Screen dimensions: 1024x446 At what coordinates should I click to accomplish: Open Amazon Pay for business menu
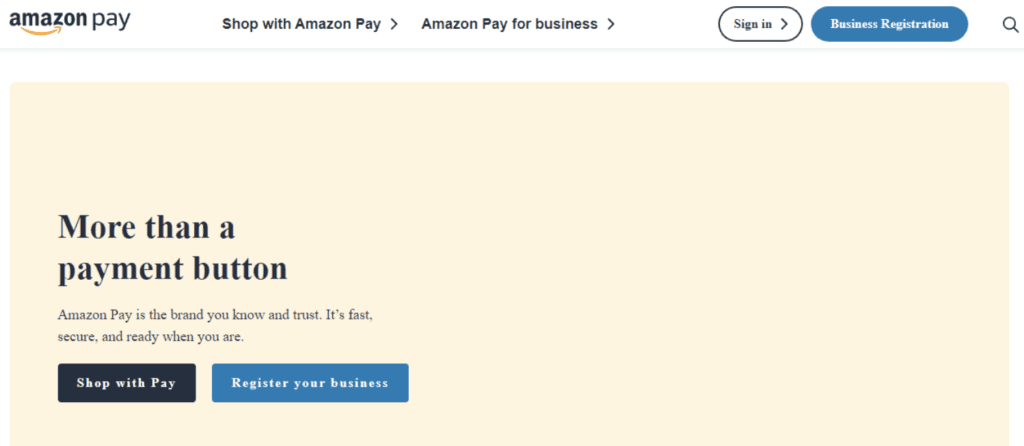pyautogui.click(x=509, y=24)
